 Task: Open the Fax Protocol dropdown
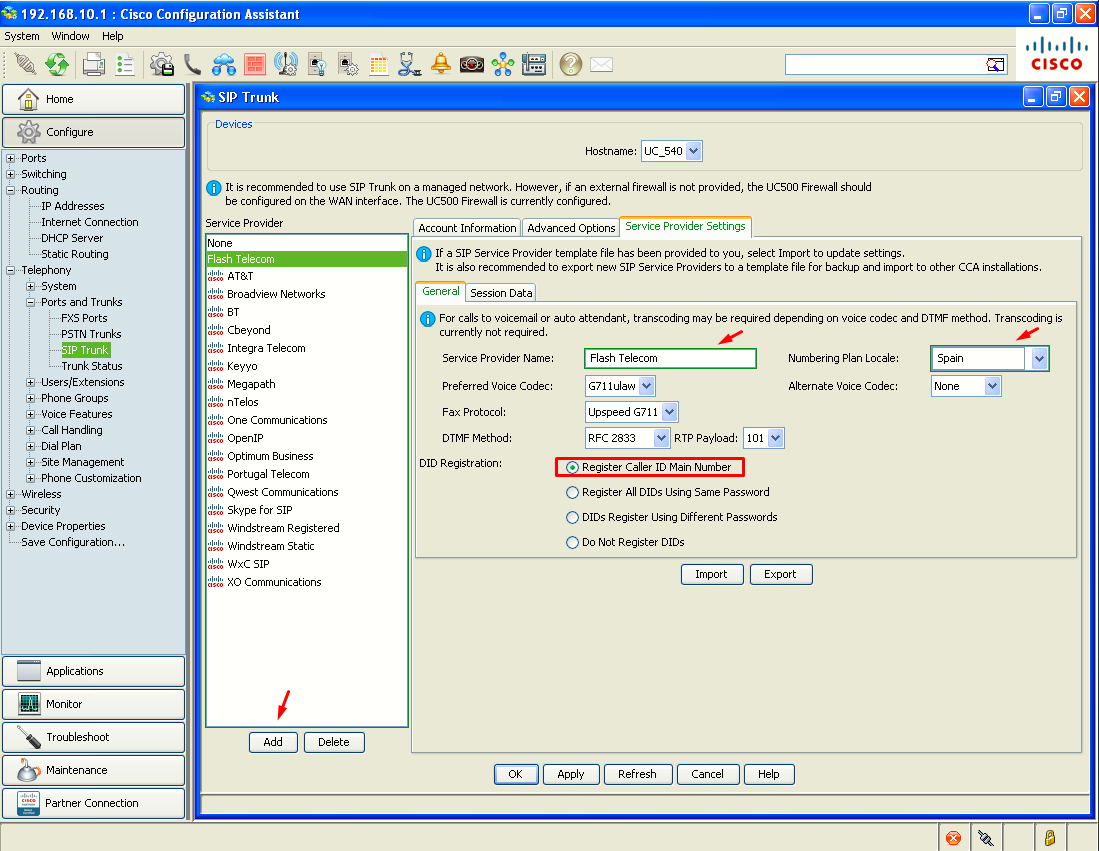pyautogui.click(x=669, y=411)
